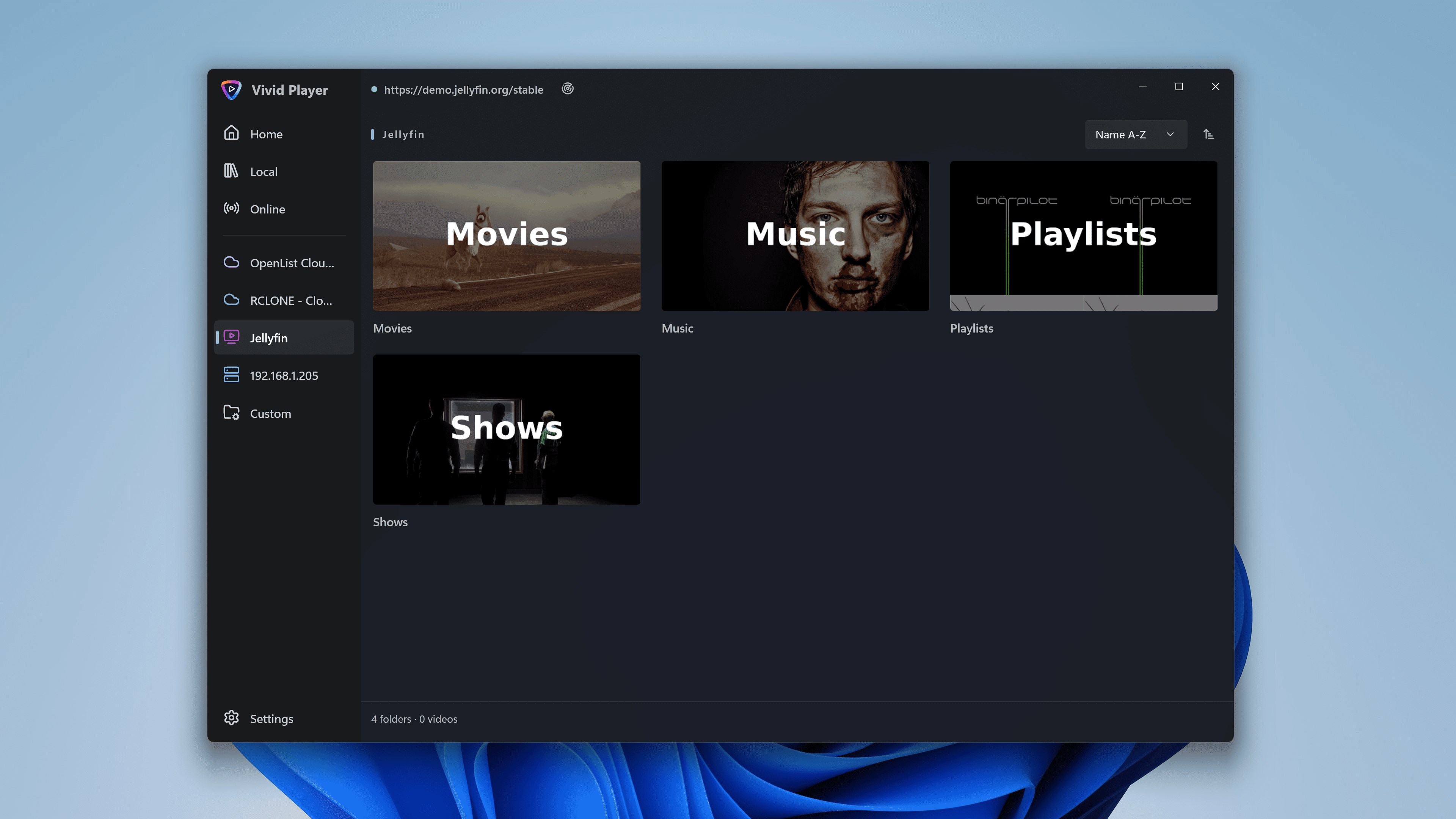This screenshot has height=819, width=1456.
Task: Open the Movies folder thumbnail
Action: click(x=507, y=236)
